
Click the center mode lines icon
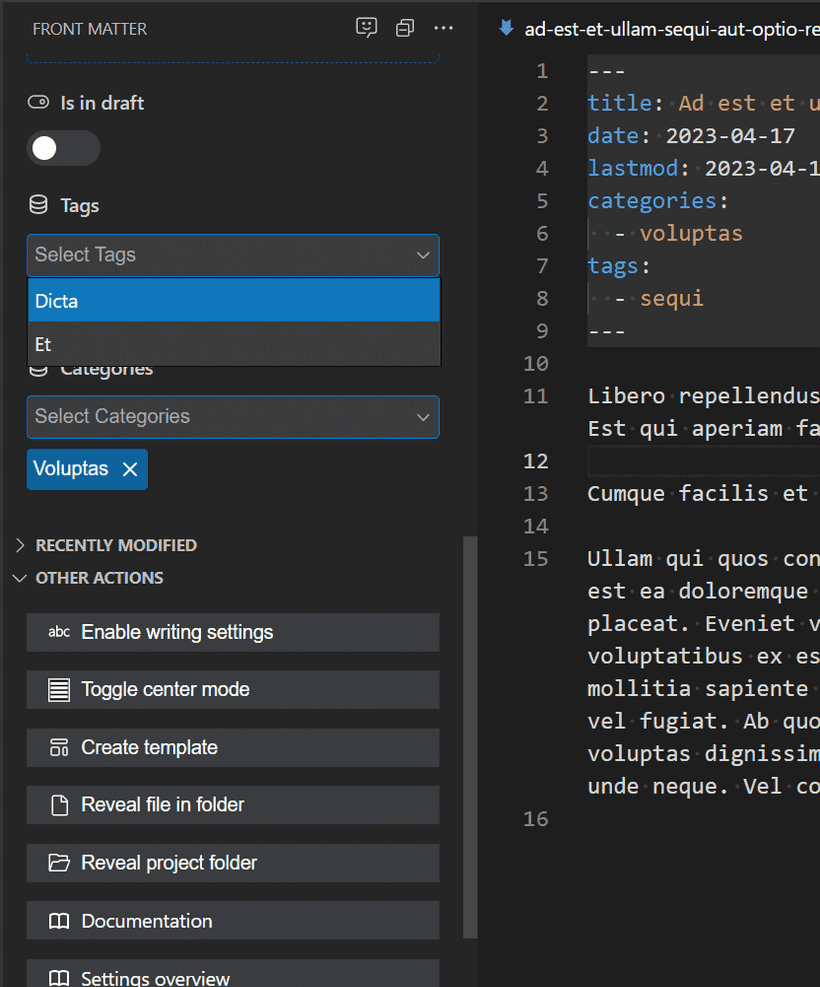click(x=59, y=690)
